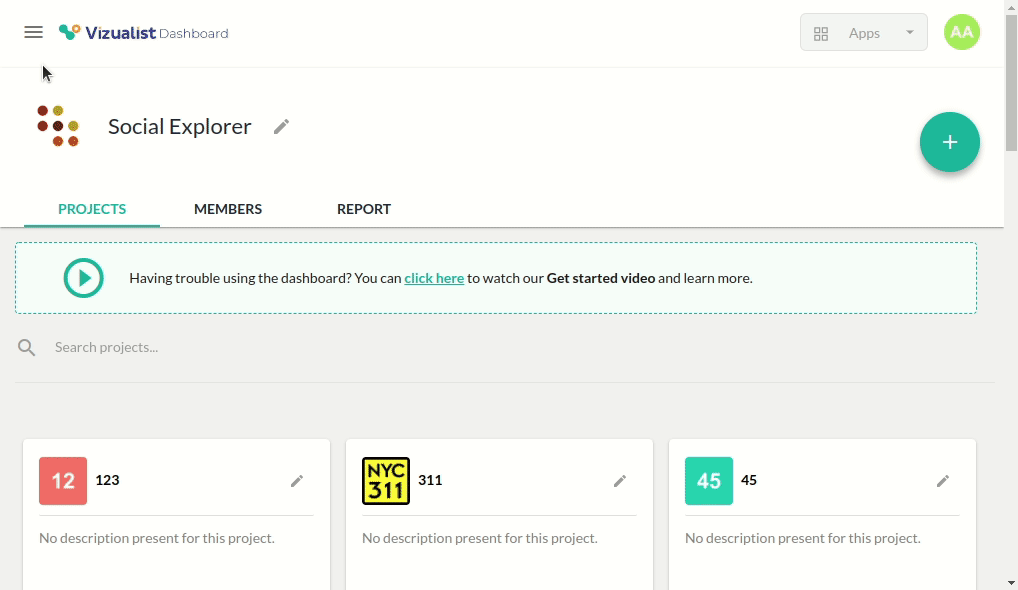Follow the 'click here' video link
Image resolution: width=1018 pixels, height=590 pixels.
[434, 278]
